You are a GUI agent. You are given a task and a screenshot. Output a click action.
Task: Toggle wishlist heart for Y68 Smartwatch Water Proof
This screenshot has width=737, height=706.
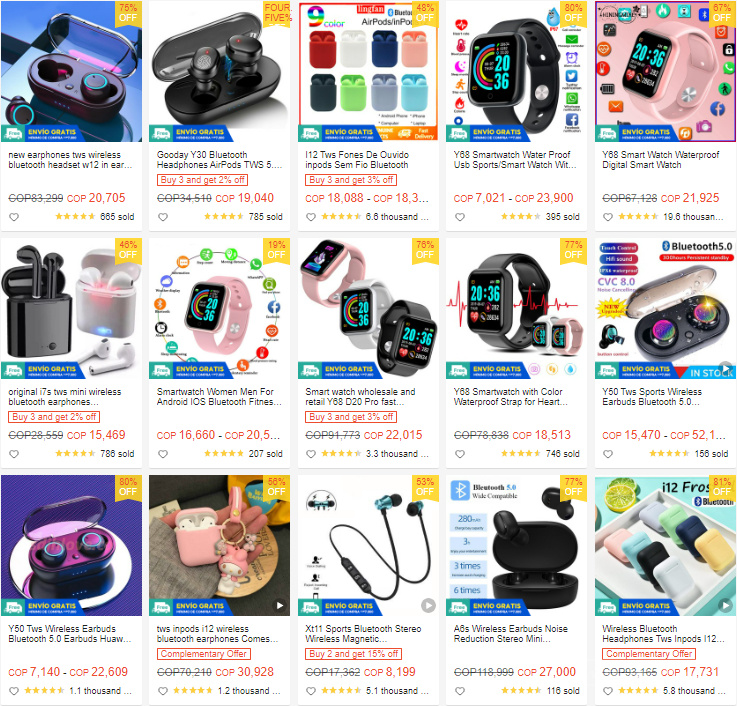pos(460,217)
